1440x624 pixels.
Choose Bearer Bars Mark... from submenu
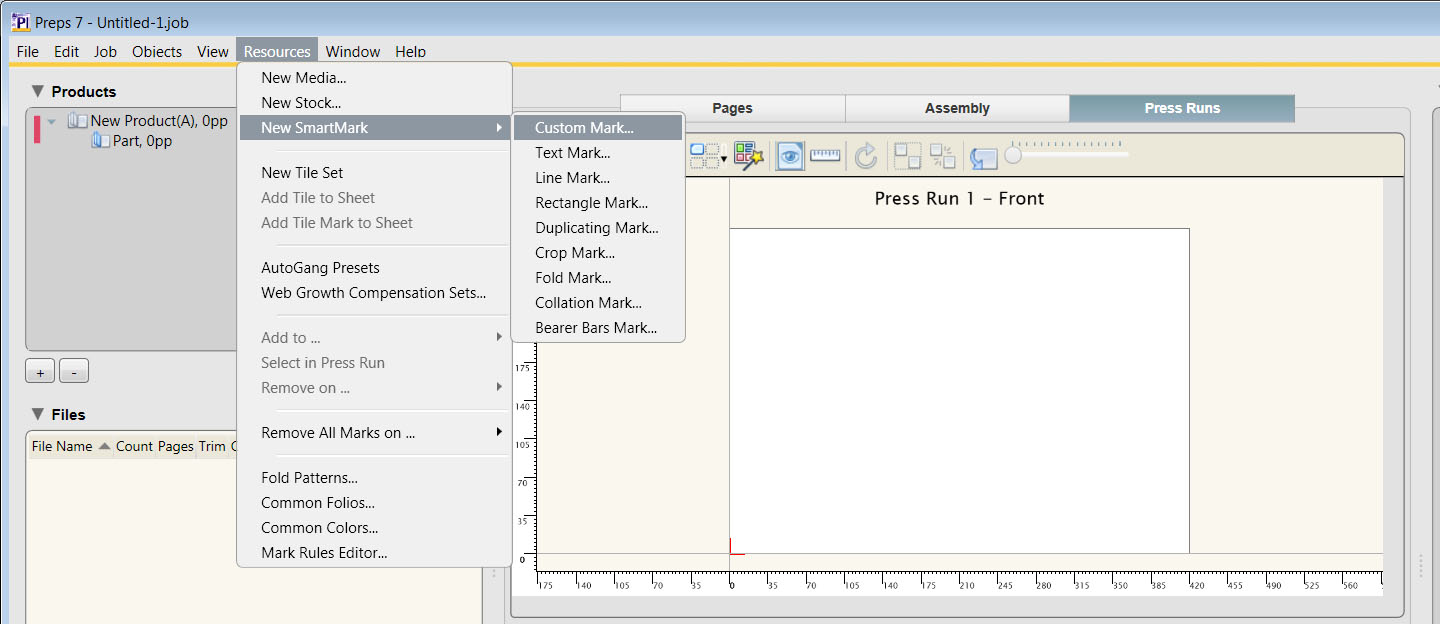point(598,328)
